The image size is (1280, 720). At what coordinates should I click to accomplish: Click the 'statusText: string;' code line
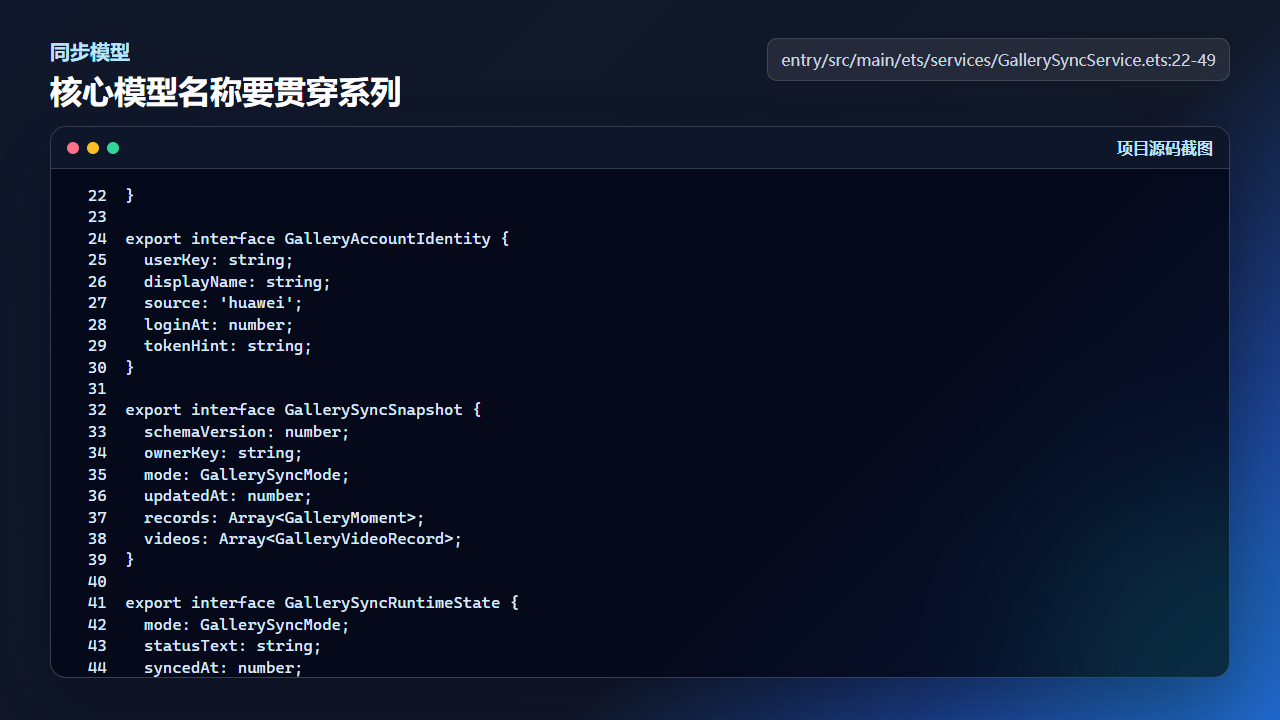[x=233, y=646]
